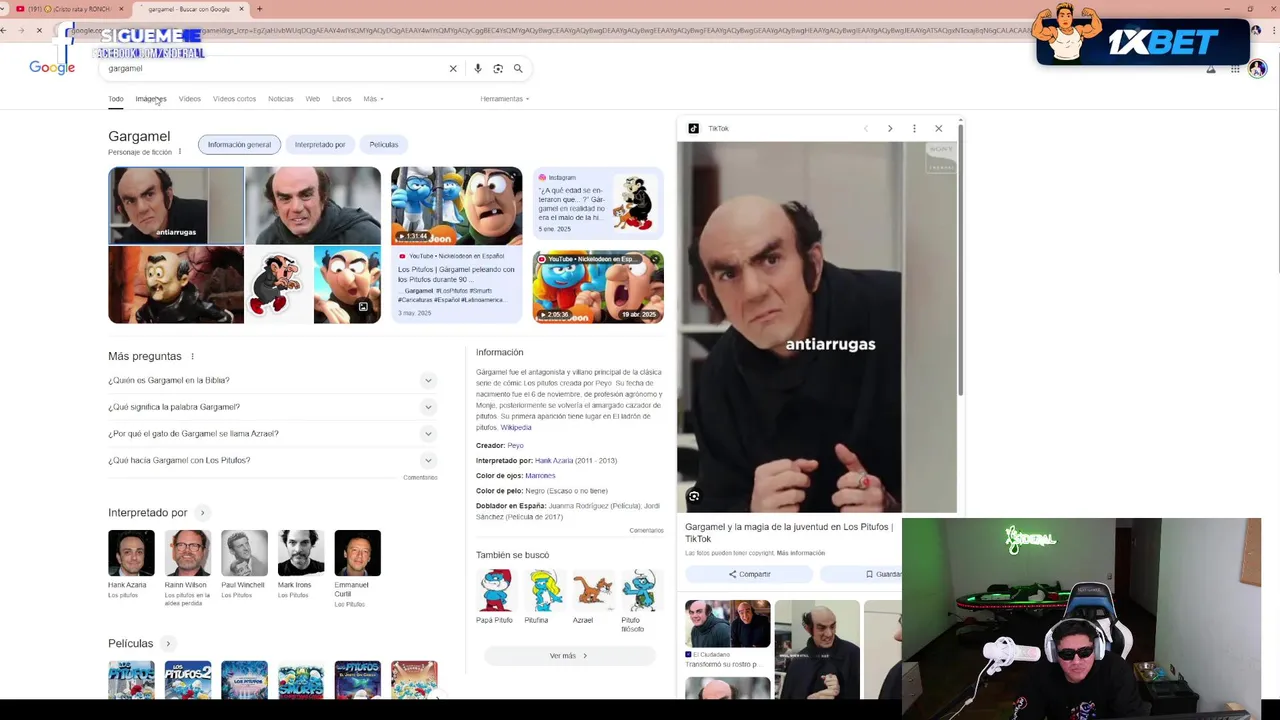Screen dimensions: 1280x720
Task: Open the Papá Pitufo thumbnail
Action: click(494, 590)
